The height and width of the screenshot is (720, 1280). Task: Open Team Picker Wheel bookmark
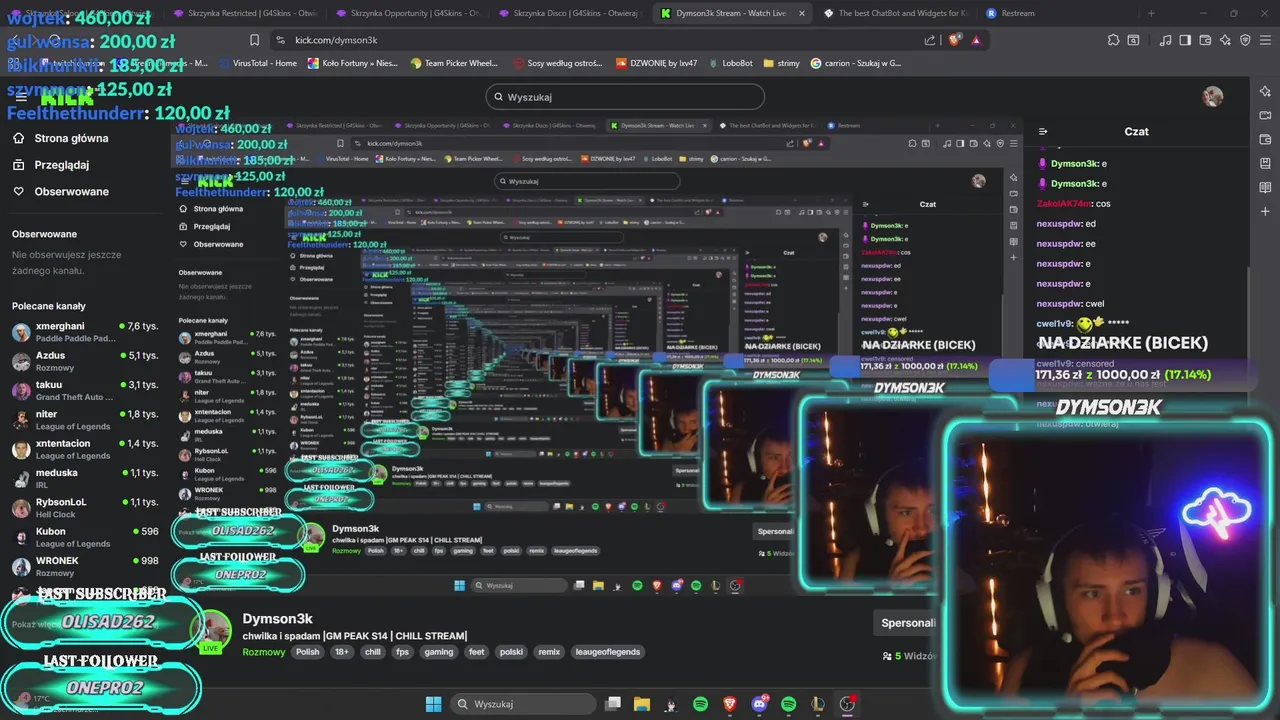click(x=453, y=63)
